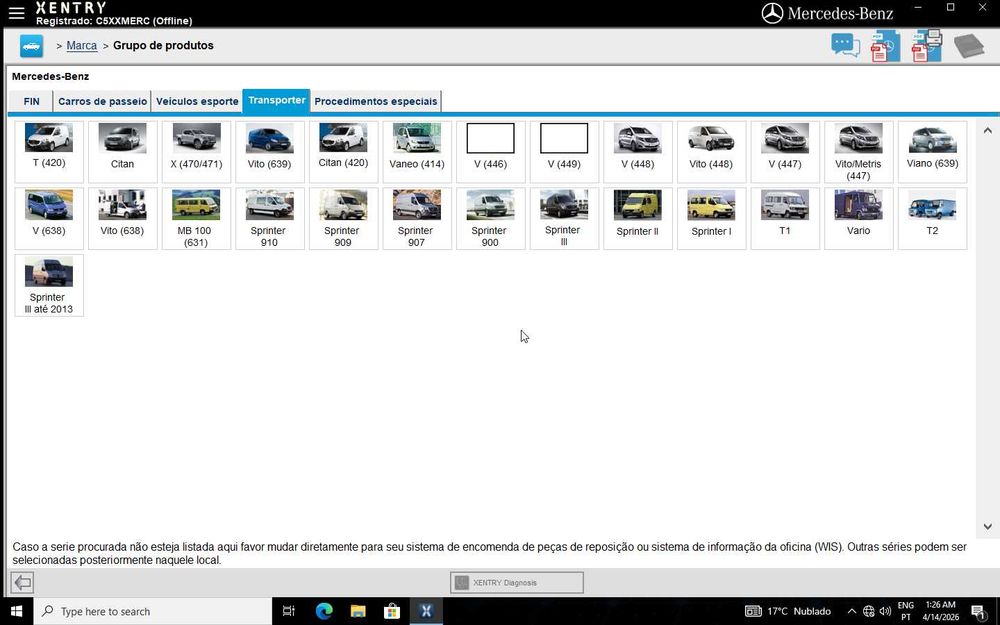Open File Explorer from the taskbar
Viewport: 1000px width, 625px height.
tap(358, 611)
